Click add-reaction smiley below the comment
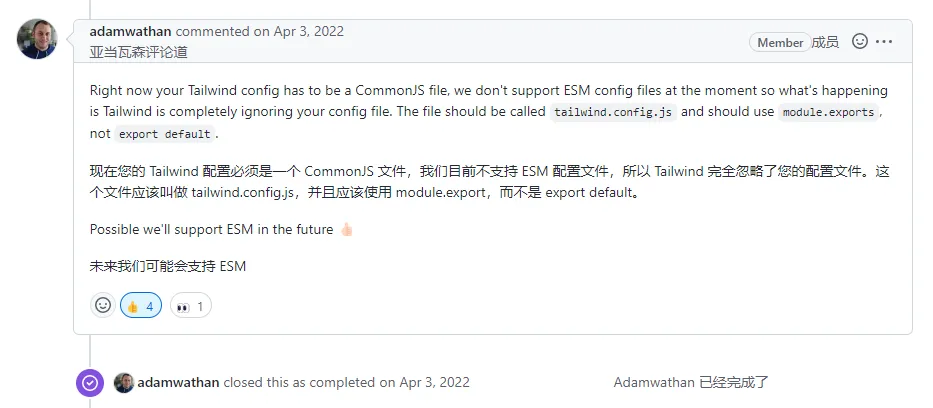The height and width of the screenshot is (408, 933). click(102, 306)
